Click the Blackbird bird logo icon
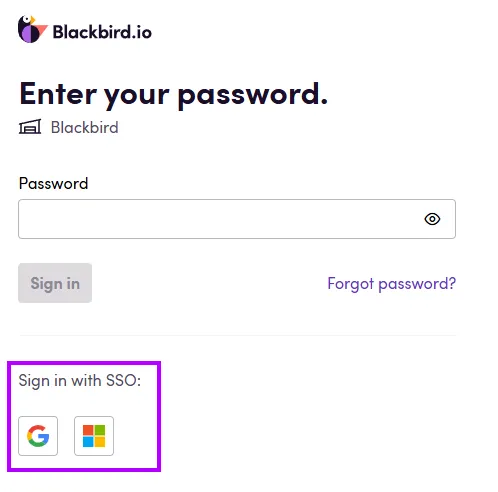The width and height of the screenshot is (498, 492). point(33,29)
